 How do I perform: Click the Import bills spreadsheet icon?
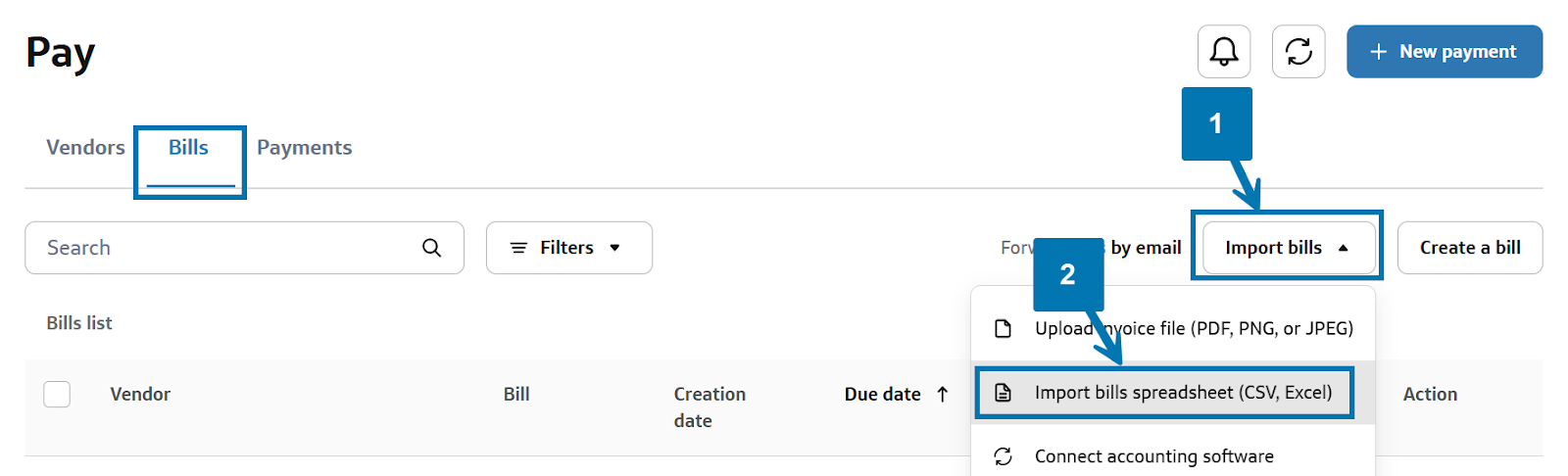pyautogui.click(x=1003, y=393)
